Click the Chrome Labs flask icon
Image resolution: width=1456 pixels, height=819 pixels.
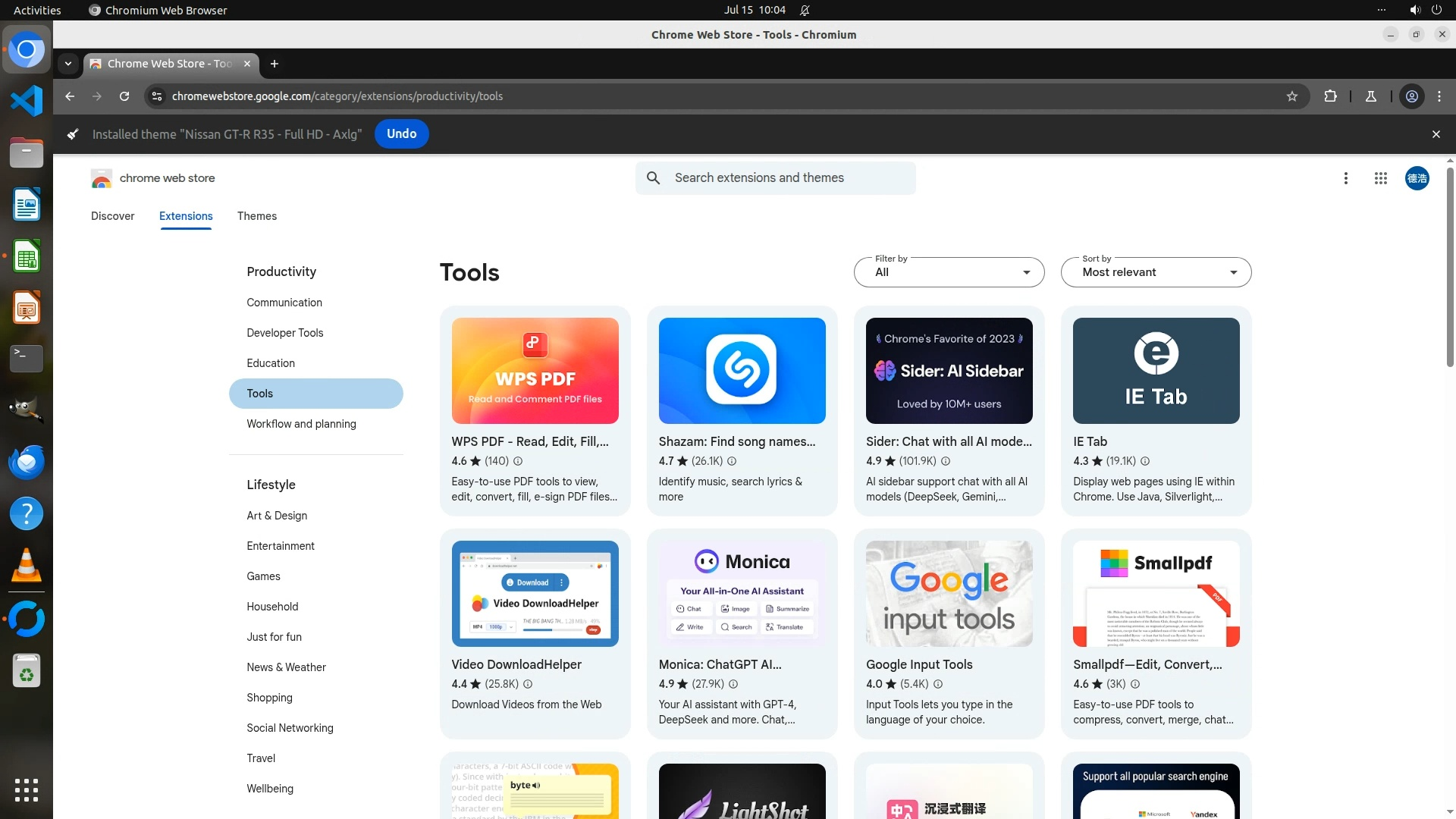pyautogui.click(x=1371, y=96)
